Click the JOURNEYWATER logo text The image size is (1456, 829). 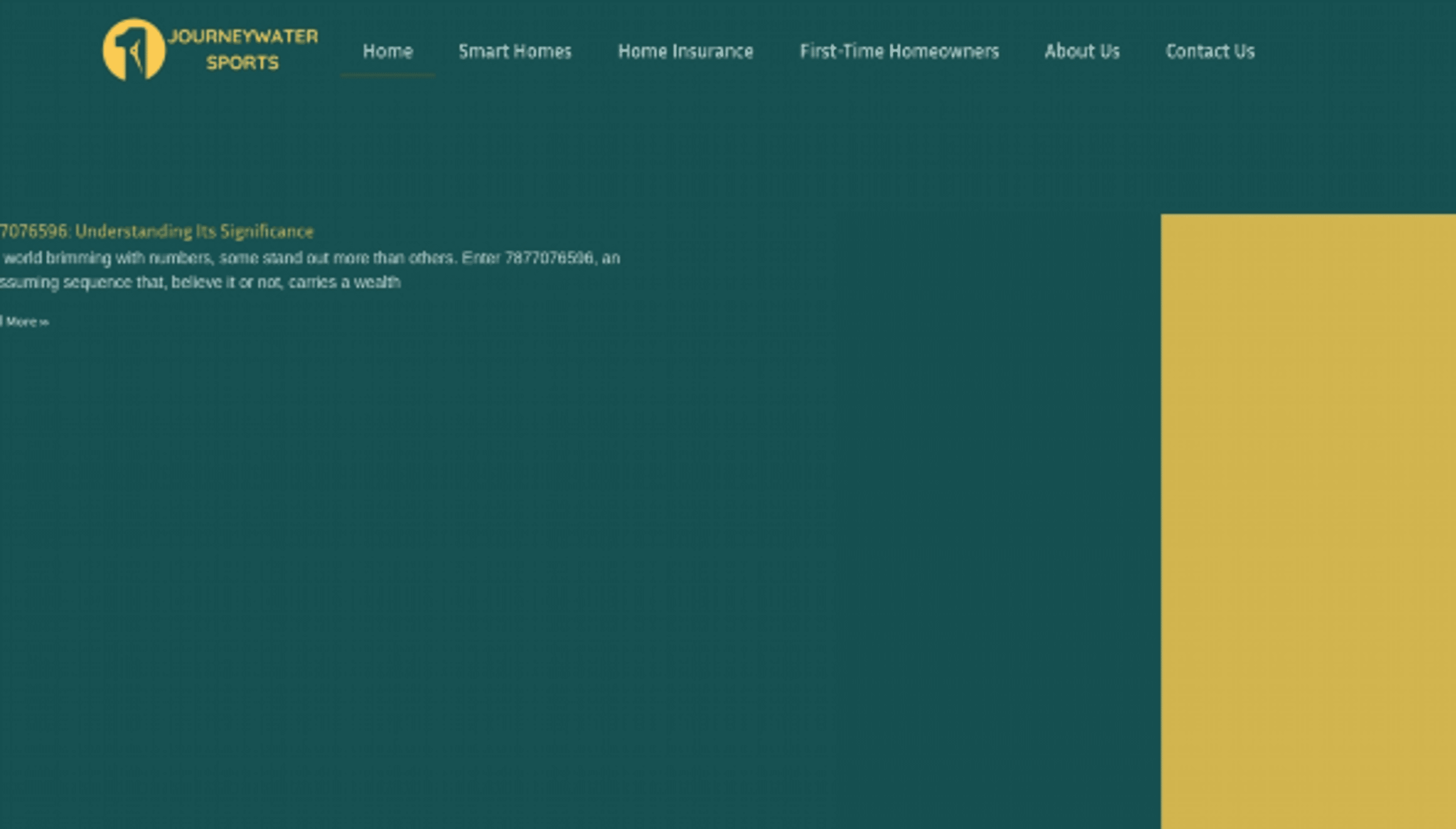[x=243, y=36]
